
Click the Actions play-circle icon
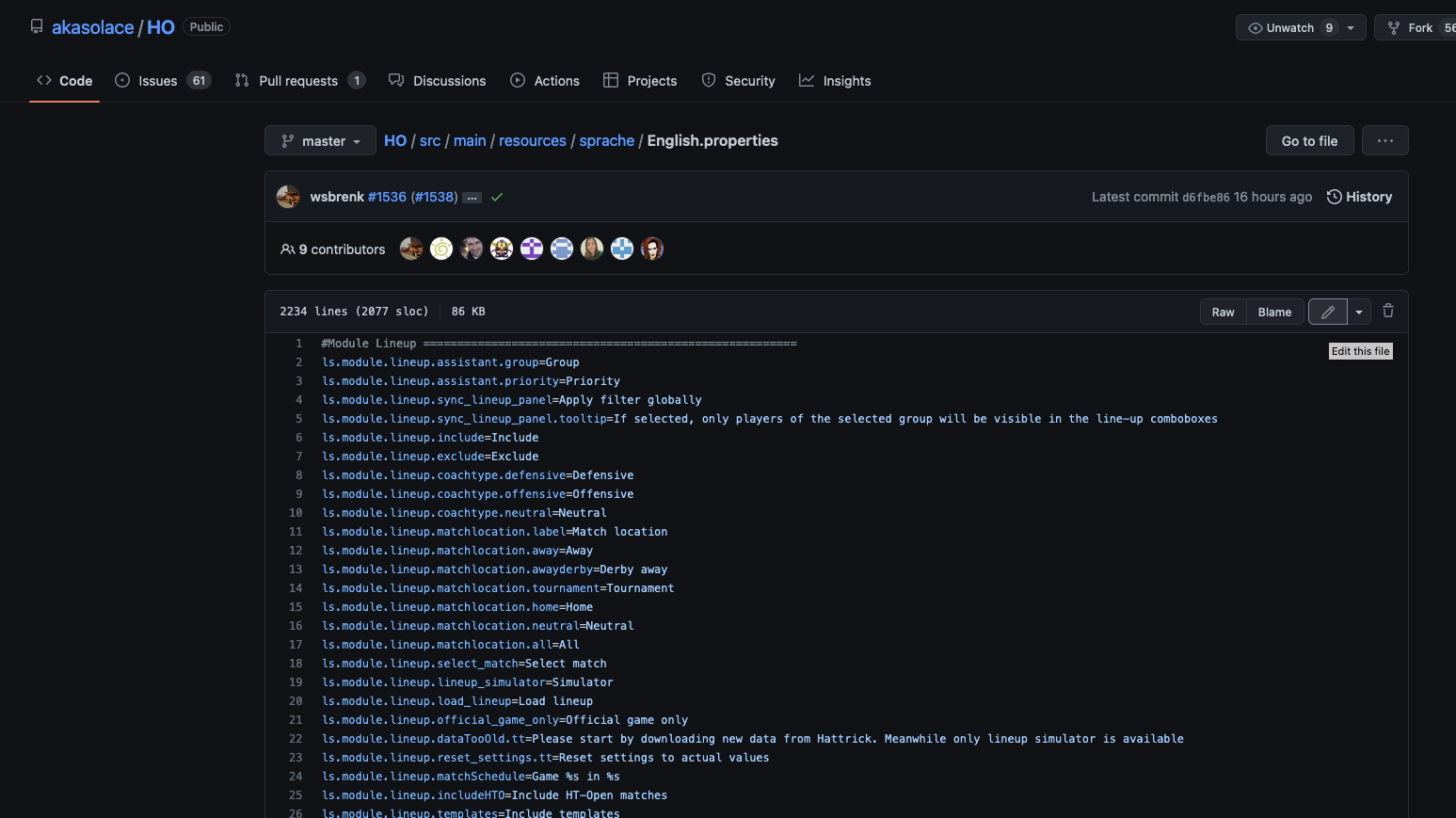[x=518, y=80]
